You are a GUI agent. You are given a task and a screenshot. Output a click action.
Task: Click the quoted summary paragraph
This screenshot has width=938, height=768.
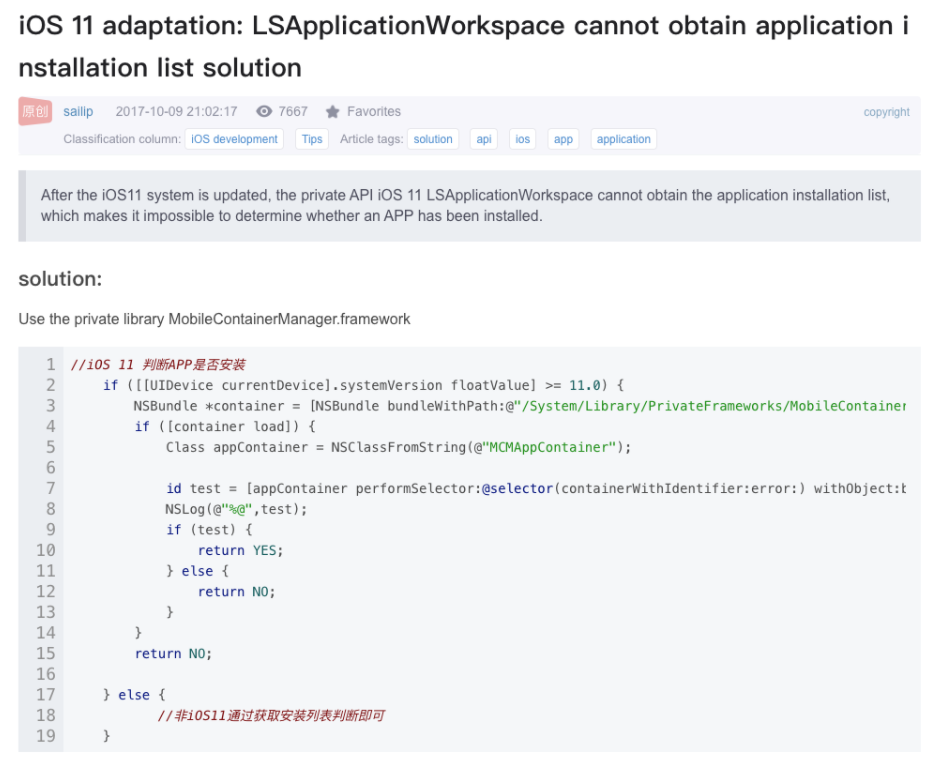point(465,205)
